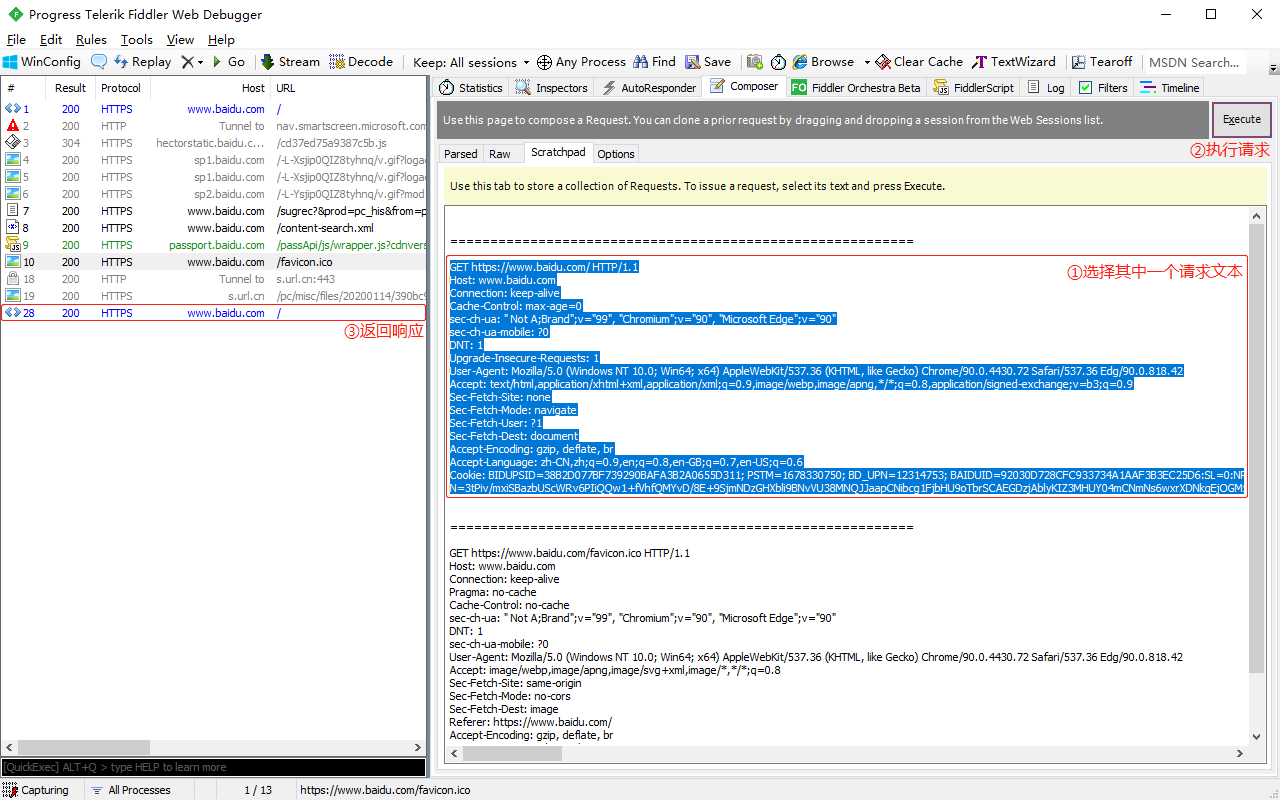Click the comment speech bubble icon
The image size is (1280, 800).
click(x=98, y=62)
